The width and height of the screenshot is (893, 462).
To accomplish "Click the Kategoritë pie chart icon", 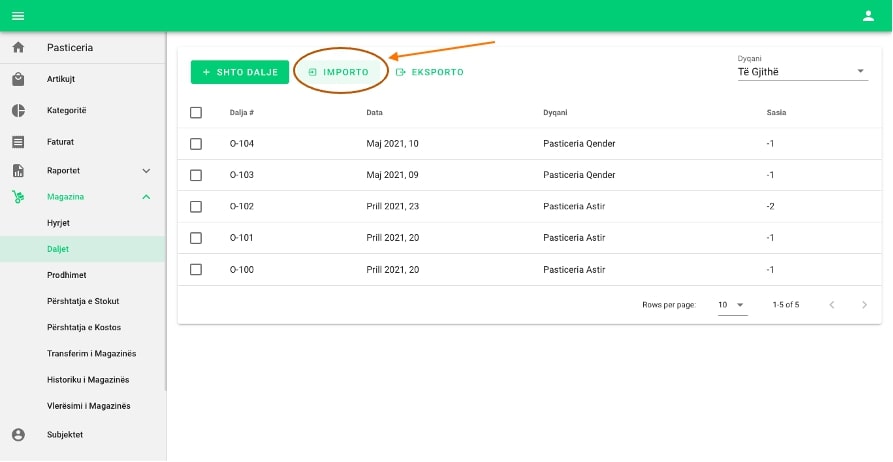I will click(18, 111).
